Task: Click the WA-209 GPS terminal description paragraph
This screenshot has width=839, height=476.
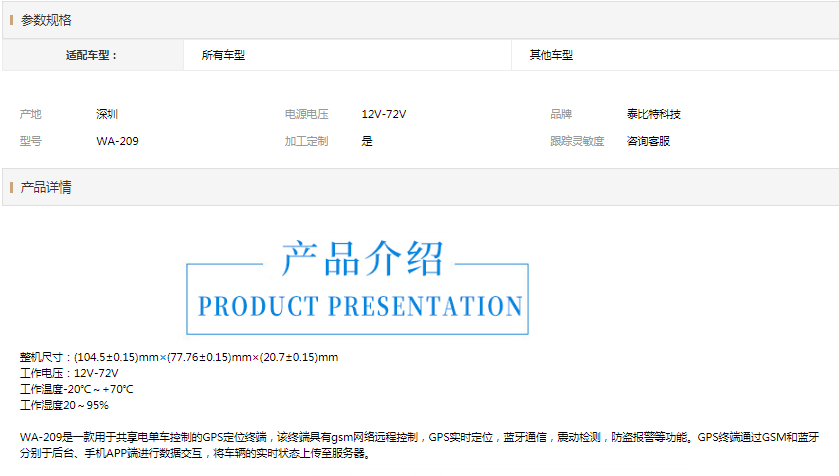Action: click(420, 445)
